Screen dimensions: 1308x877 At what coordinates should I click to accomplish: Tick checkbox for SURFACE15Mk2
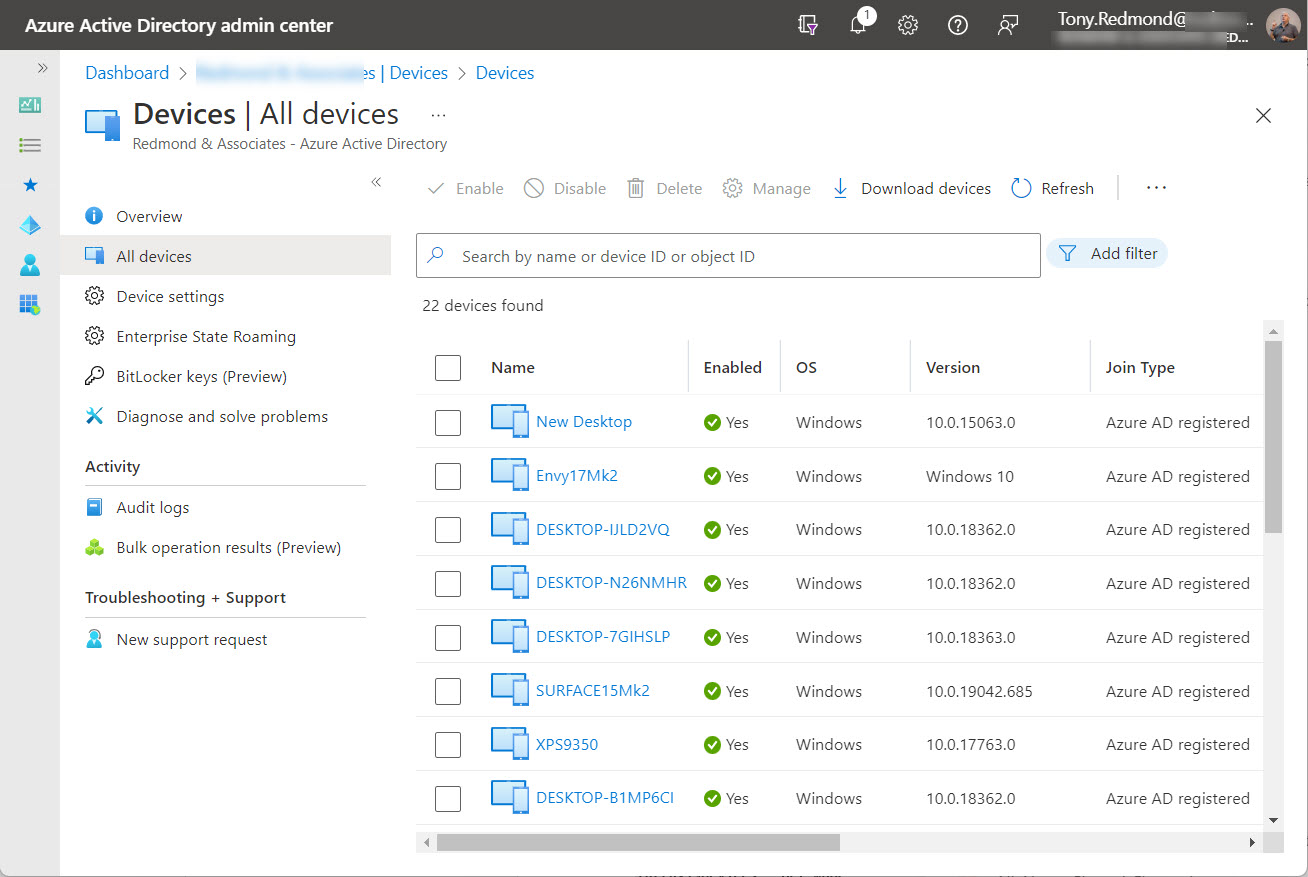448,691
